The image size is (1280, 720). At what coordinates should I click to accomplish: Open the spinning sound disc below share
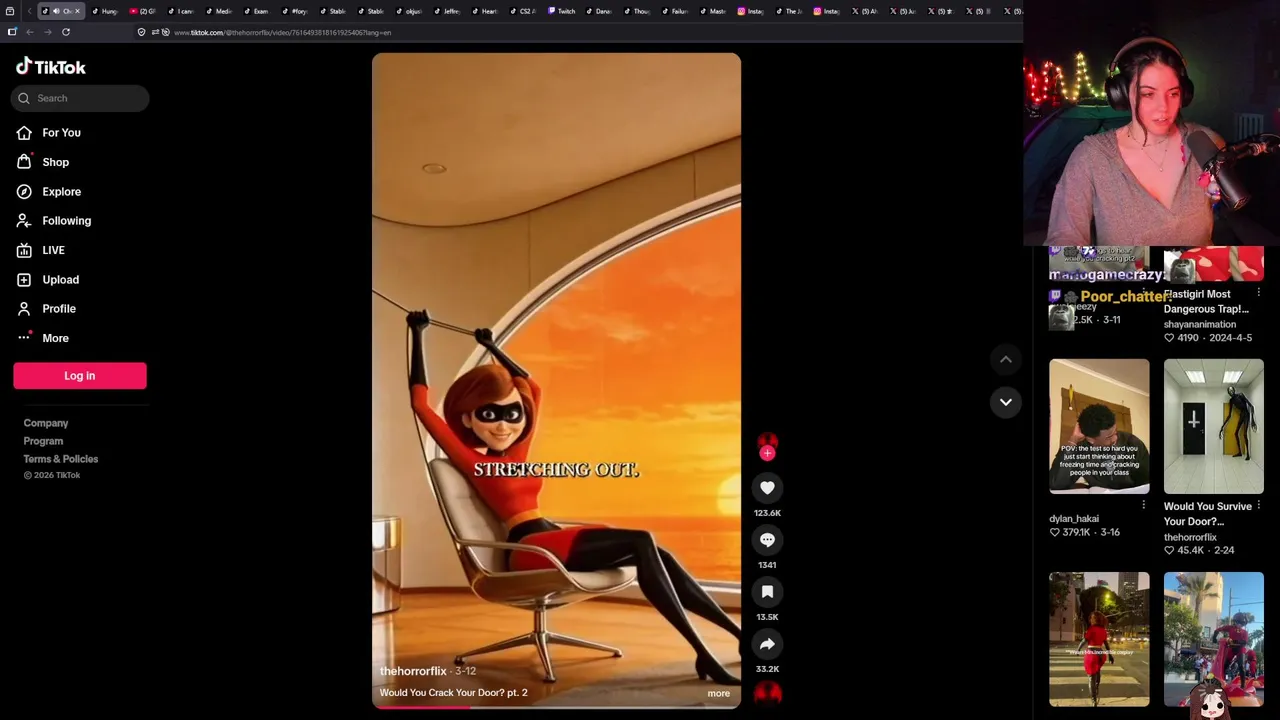click(x=767, y=693)
